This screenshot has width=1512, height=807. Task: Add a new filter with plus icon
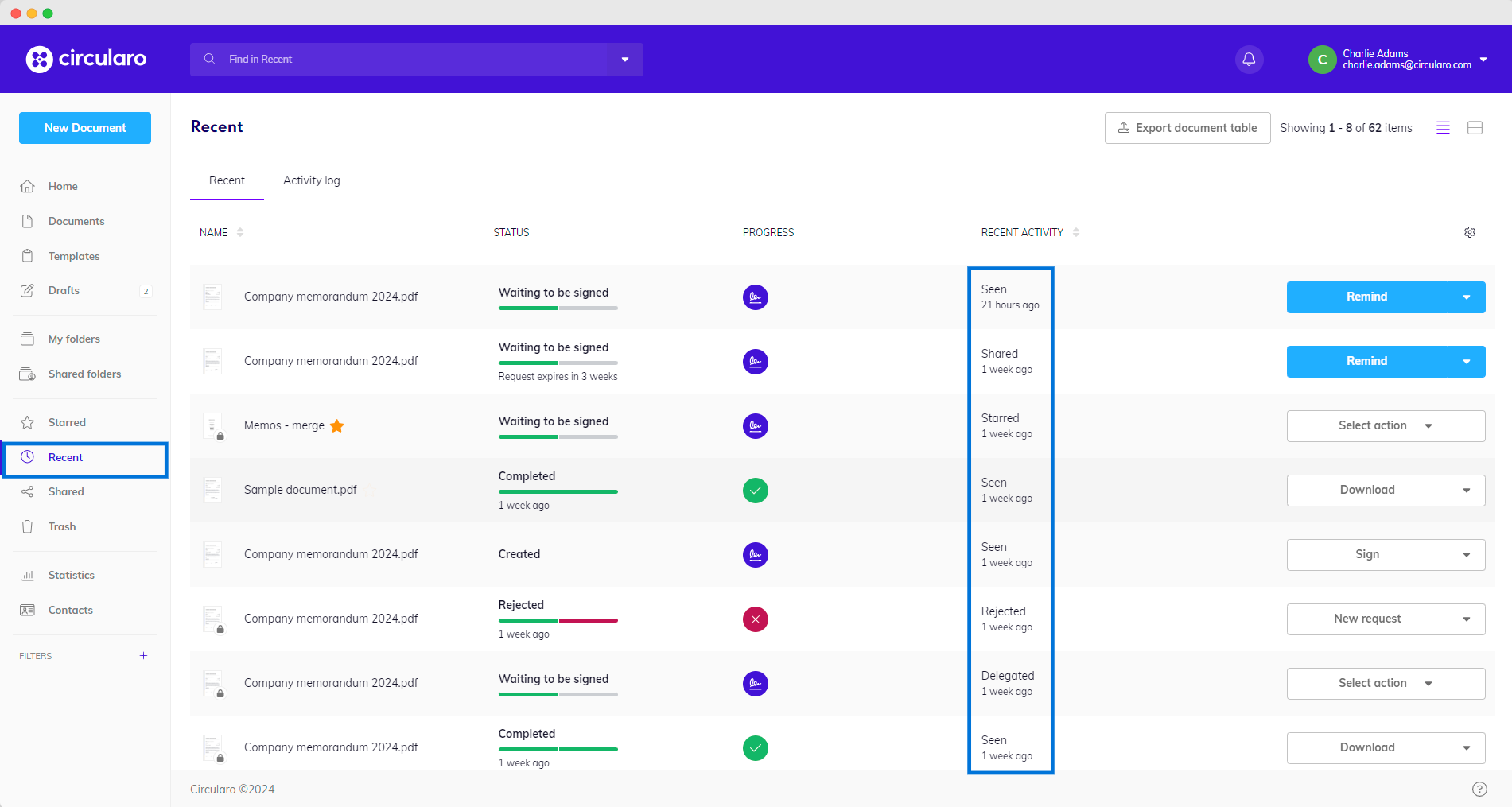[143, 656]
